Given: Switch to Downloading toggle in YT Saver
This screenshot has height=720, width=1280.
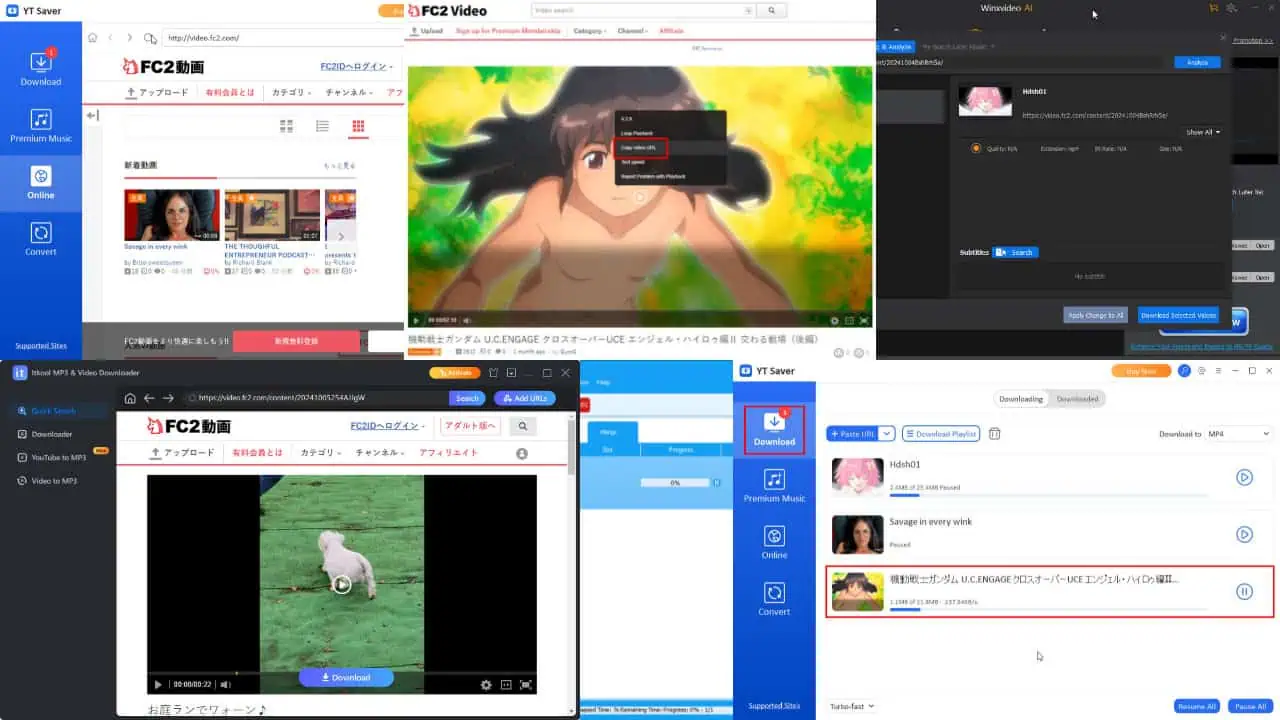Looking at the screenshot, I should point(1021,399).
